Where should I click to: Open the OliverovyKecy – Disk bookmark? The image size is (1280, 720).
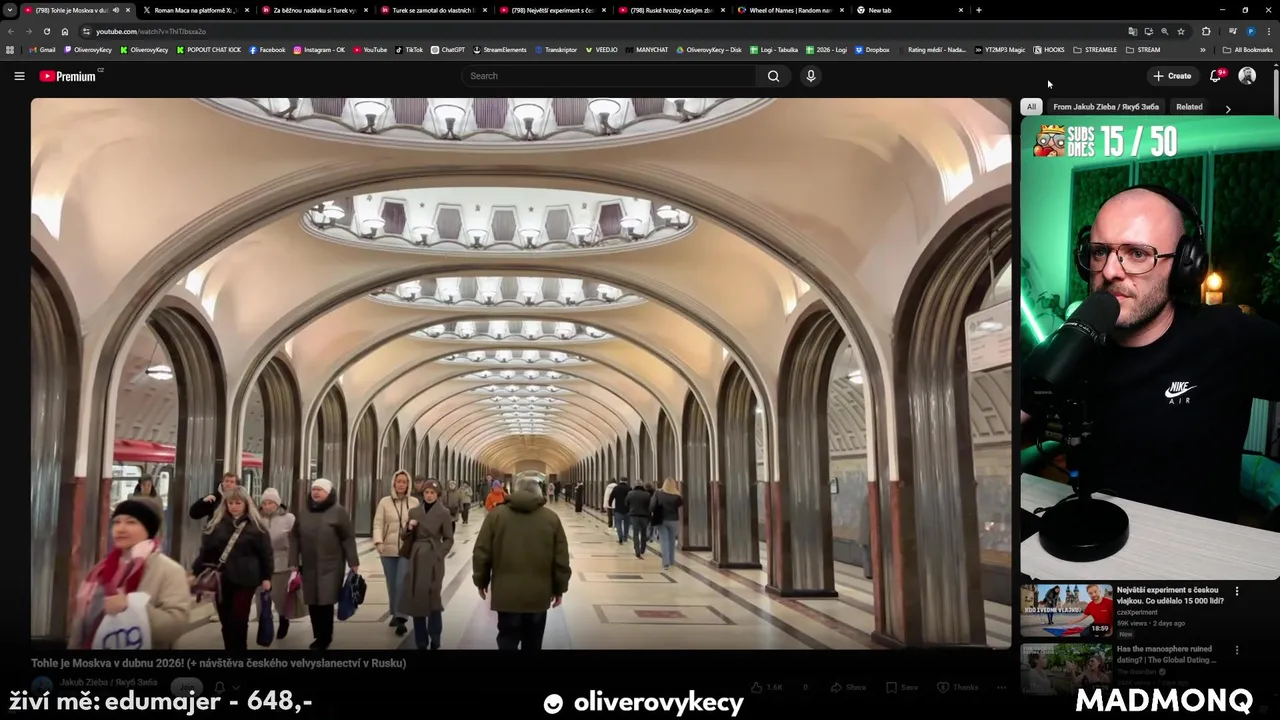pyautogui.click(x=709, y=50)
